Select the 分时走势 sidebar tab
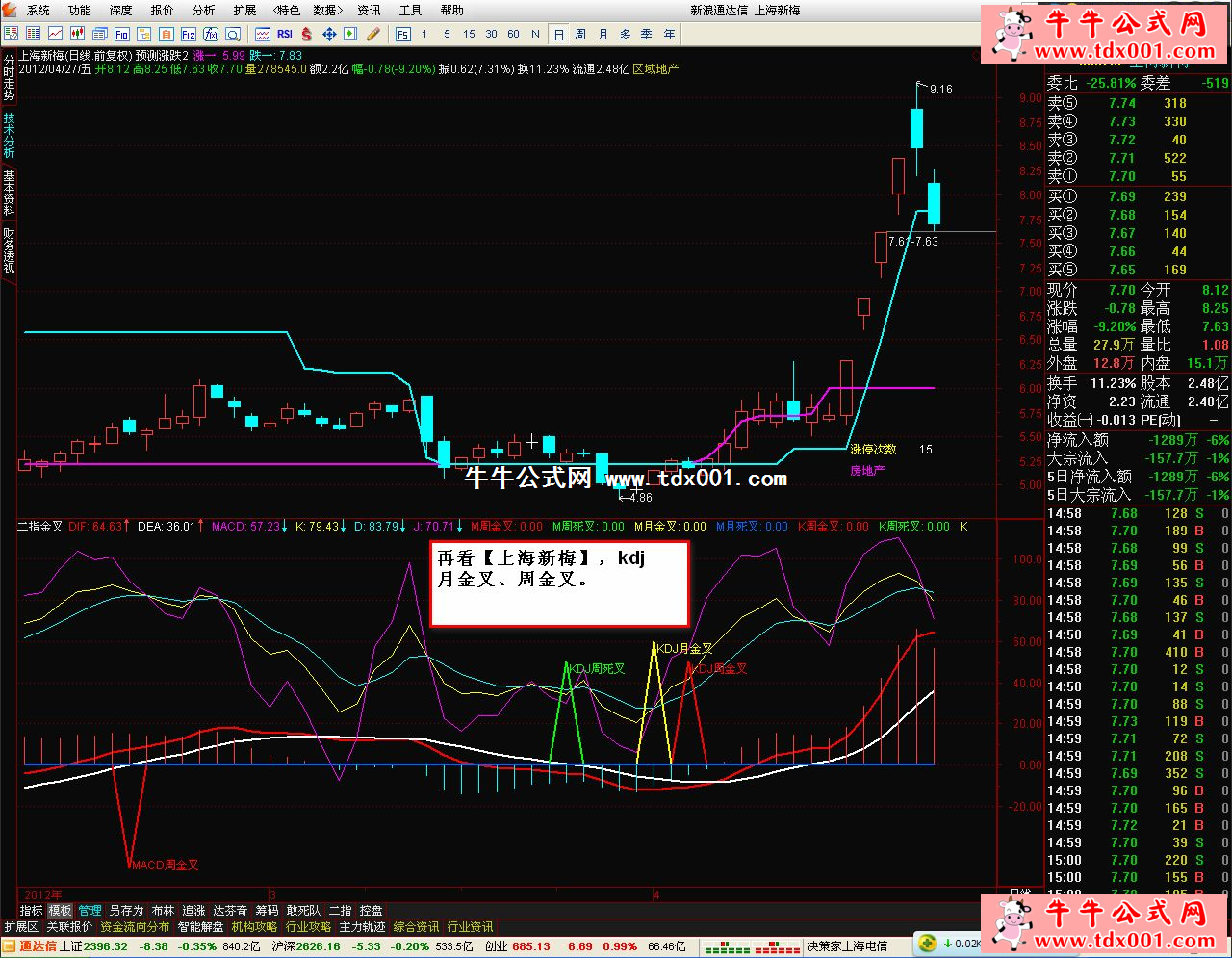The width and height of the screenshot is (1232, 958). click(9, 78)
